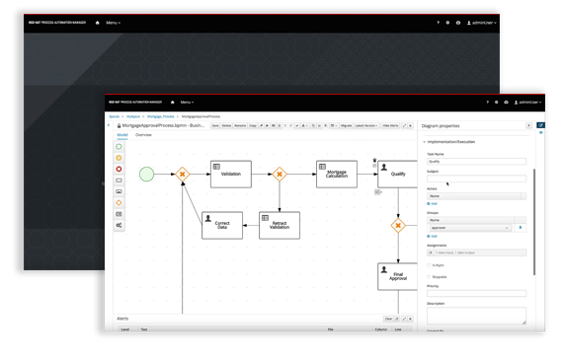Viewport: 563px width, 361px height.
Task: Select the red end event palette icon
Action: [x=119, y=169]
